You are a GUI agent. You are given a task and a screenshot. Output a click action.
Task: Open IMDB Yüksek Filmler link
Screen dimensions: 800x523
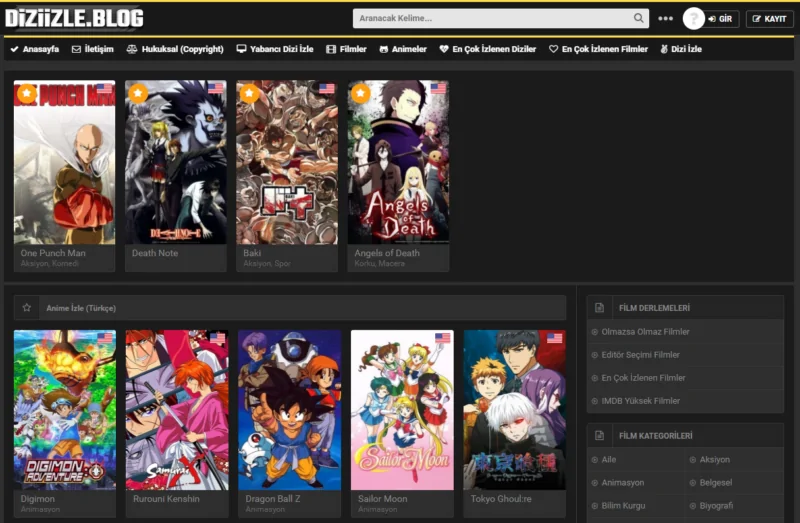pos(640,401)
